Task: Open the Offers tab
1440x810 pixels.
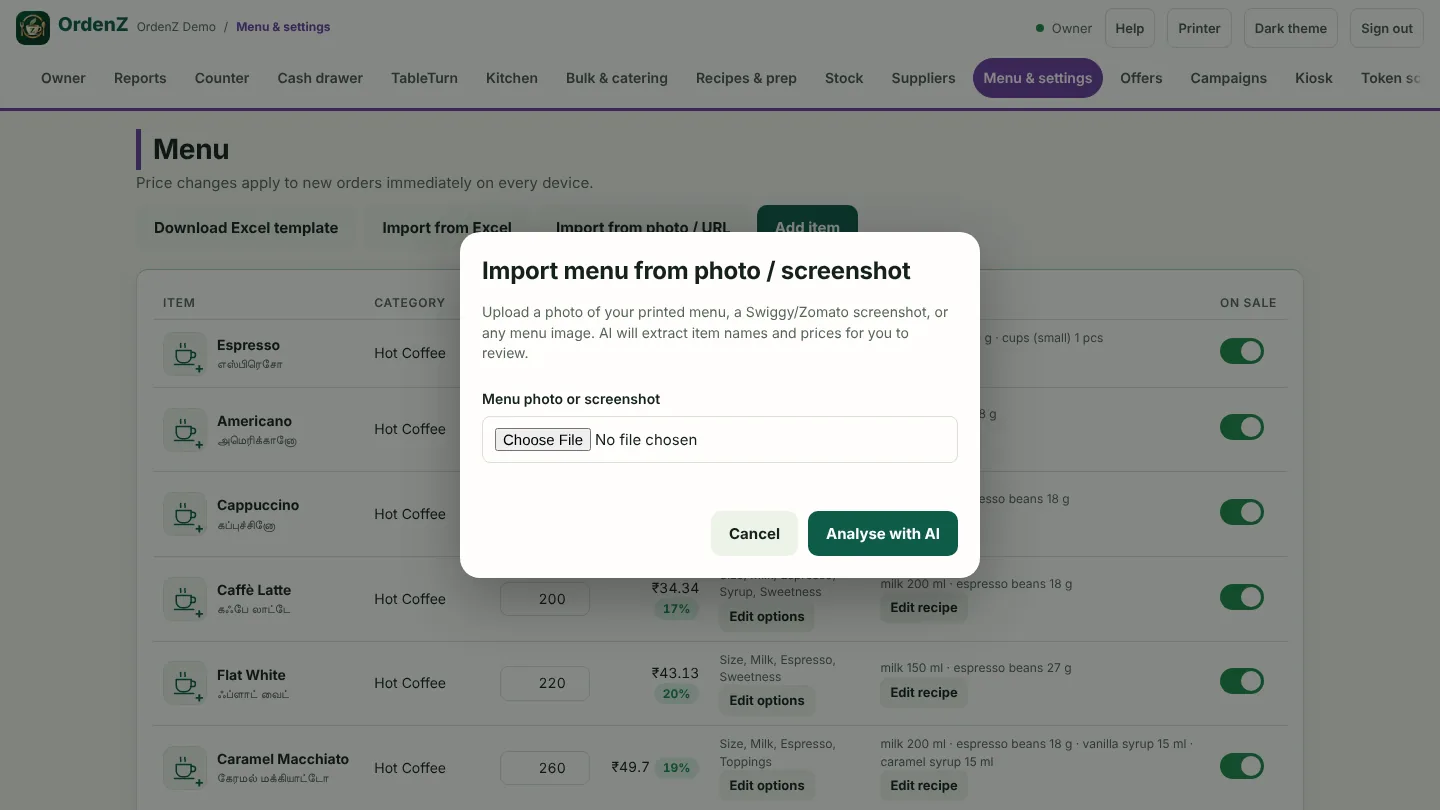Action: pyautogui.click(x=1141, y=78)
